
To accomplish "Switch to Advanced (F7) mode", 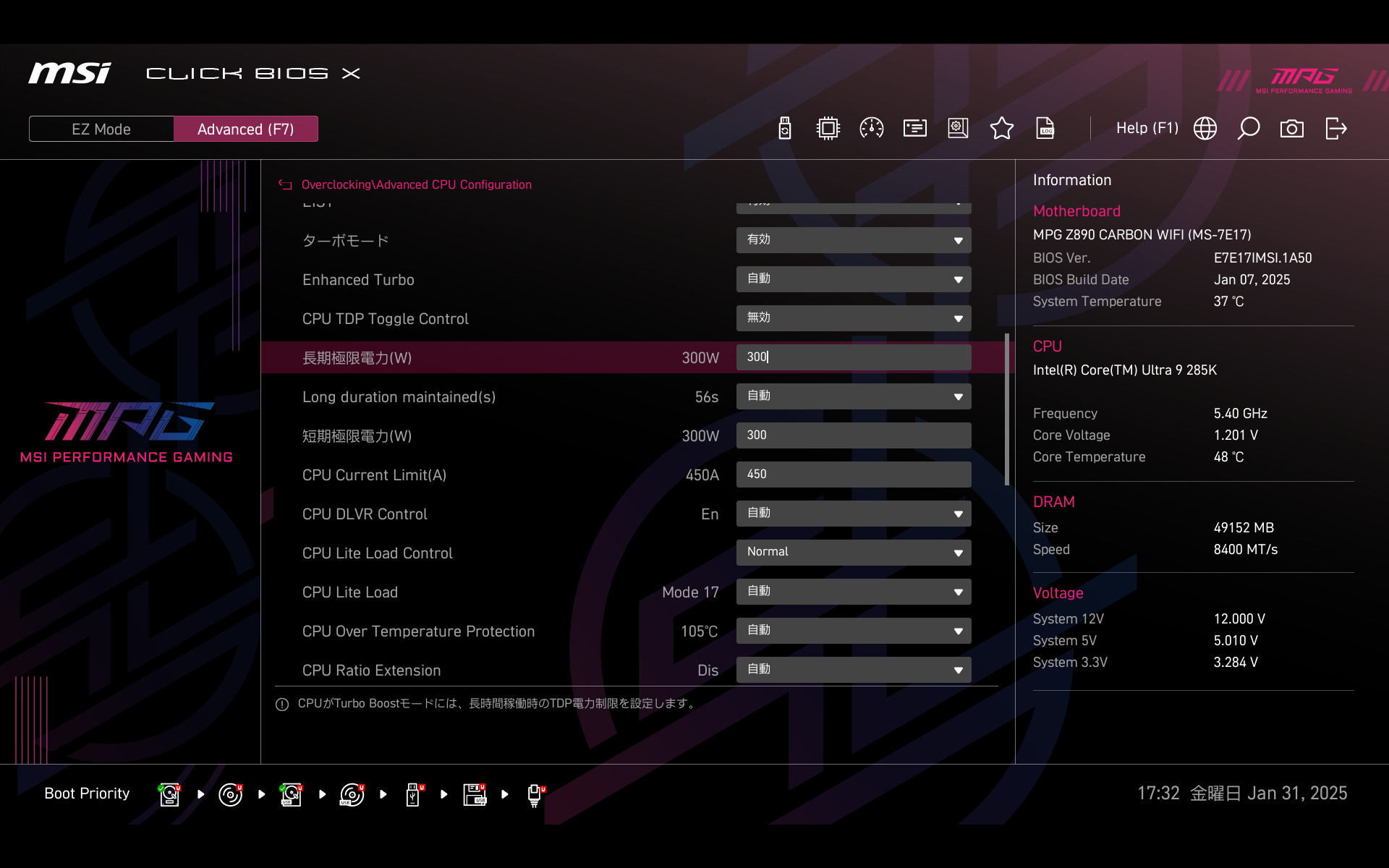I will (x=246, y=129).
